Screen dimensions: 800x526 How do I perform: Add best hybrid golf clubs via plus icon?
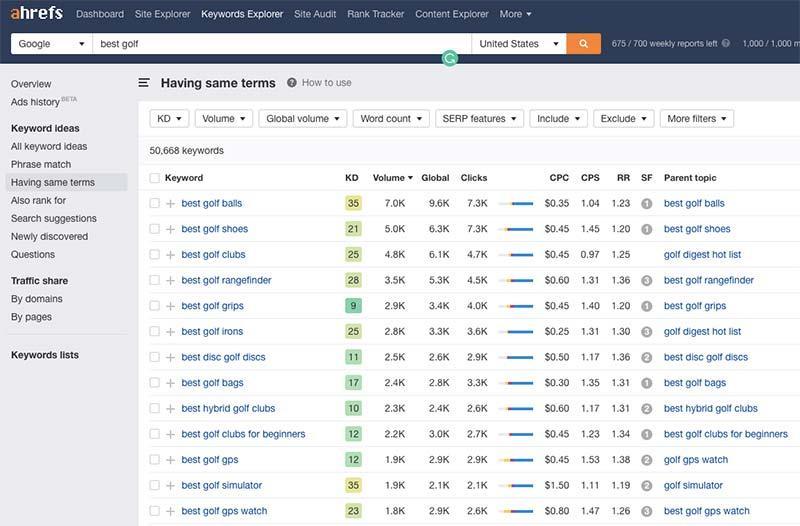tap(170, 409)
